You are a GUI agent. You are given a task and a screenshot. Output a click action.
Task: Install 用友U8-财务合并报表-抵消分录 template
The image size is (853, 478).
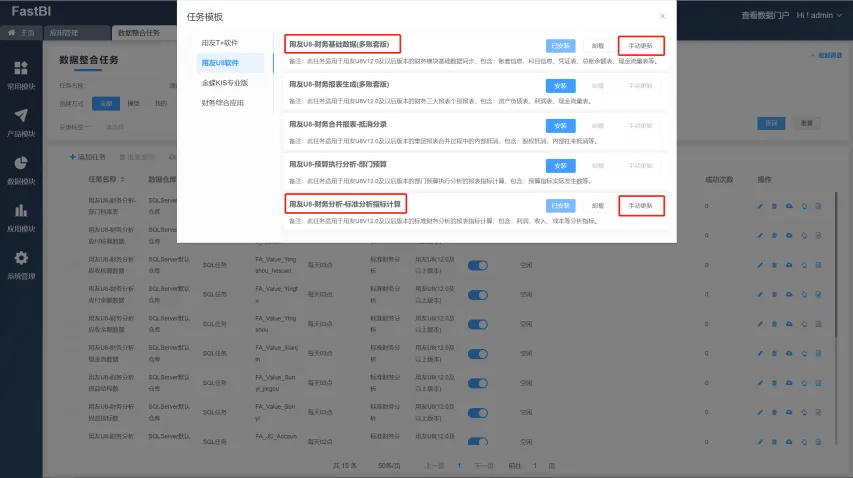tap(560, 126)
